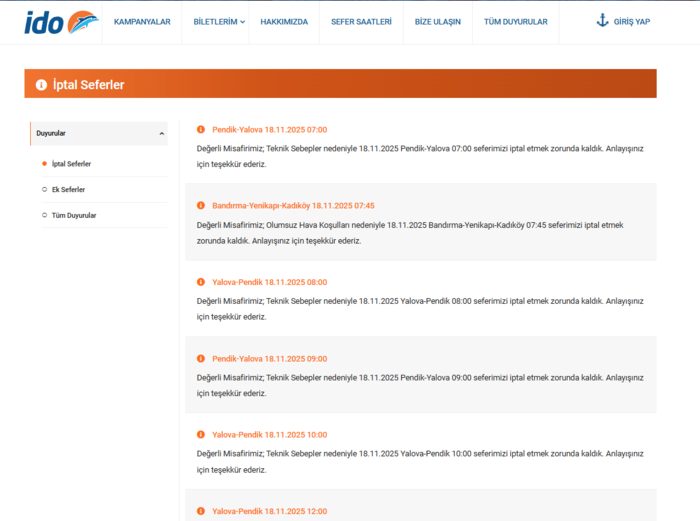Click the Duyurular panel header
Screen dimensions: 700x521
tap(99, 133)
